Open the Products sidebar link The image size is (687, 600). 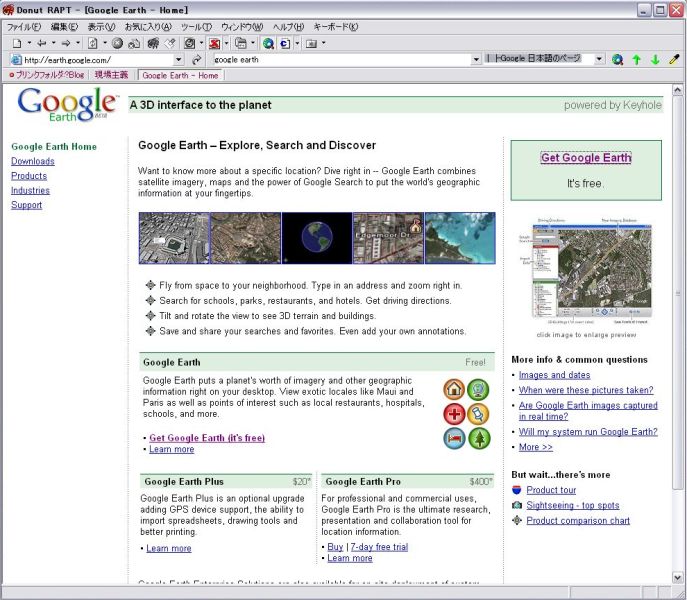pyautogui.click(x=29, y=176)
